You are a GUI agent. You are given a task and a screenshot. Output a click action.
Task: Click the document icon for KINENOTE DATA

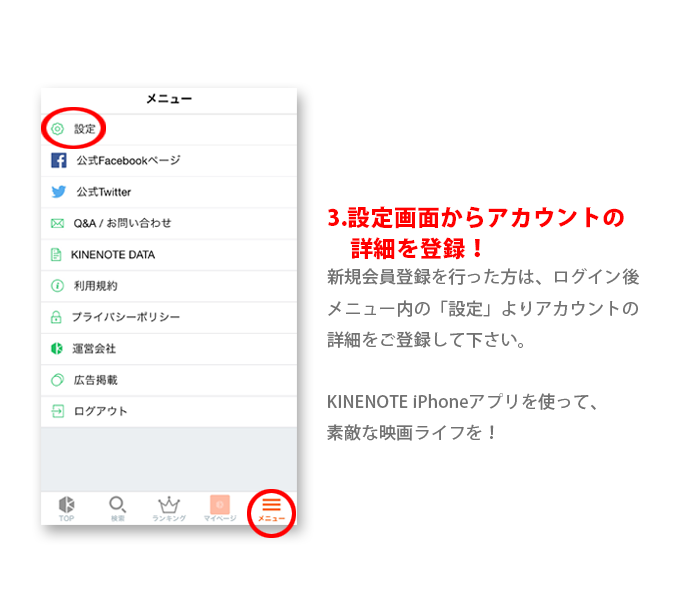[x=56, y=255]
